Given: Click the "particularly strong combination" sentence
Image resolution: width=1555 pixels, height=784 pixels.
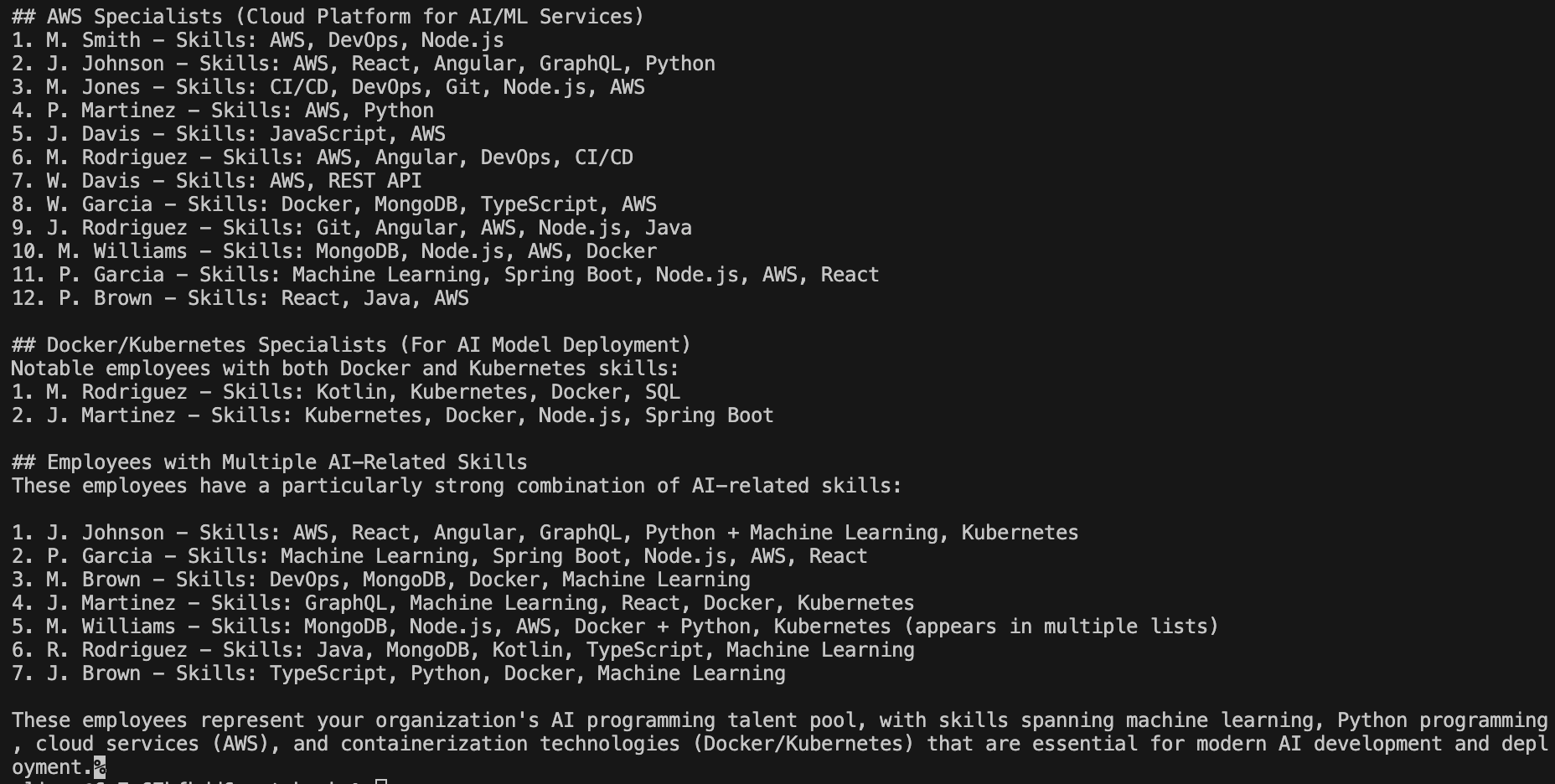Looking at the screenshot, I should pyautogui.click(x=457, y=486).
